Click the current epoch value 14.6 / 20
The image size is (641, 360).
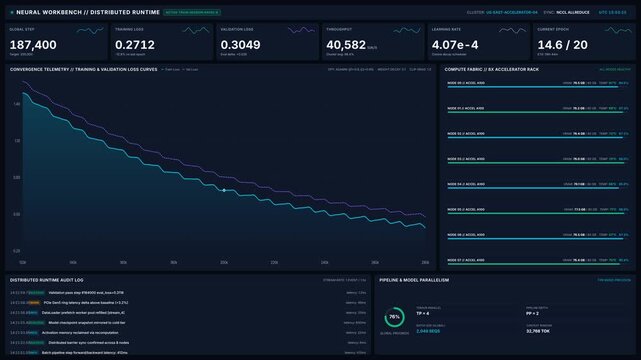coord(563,45)
